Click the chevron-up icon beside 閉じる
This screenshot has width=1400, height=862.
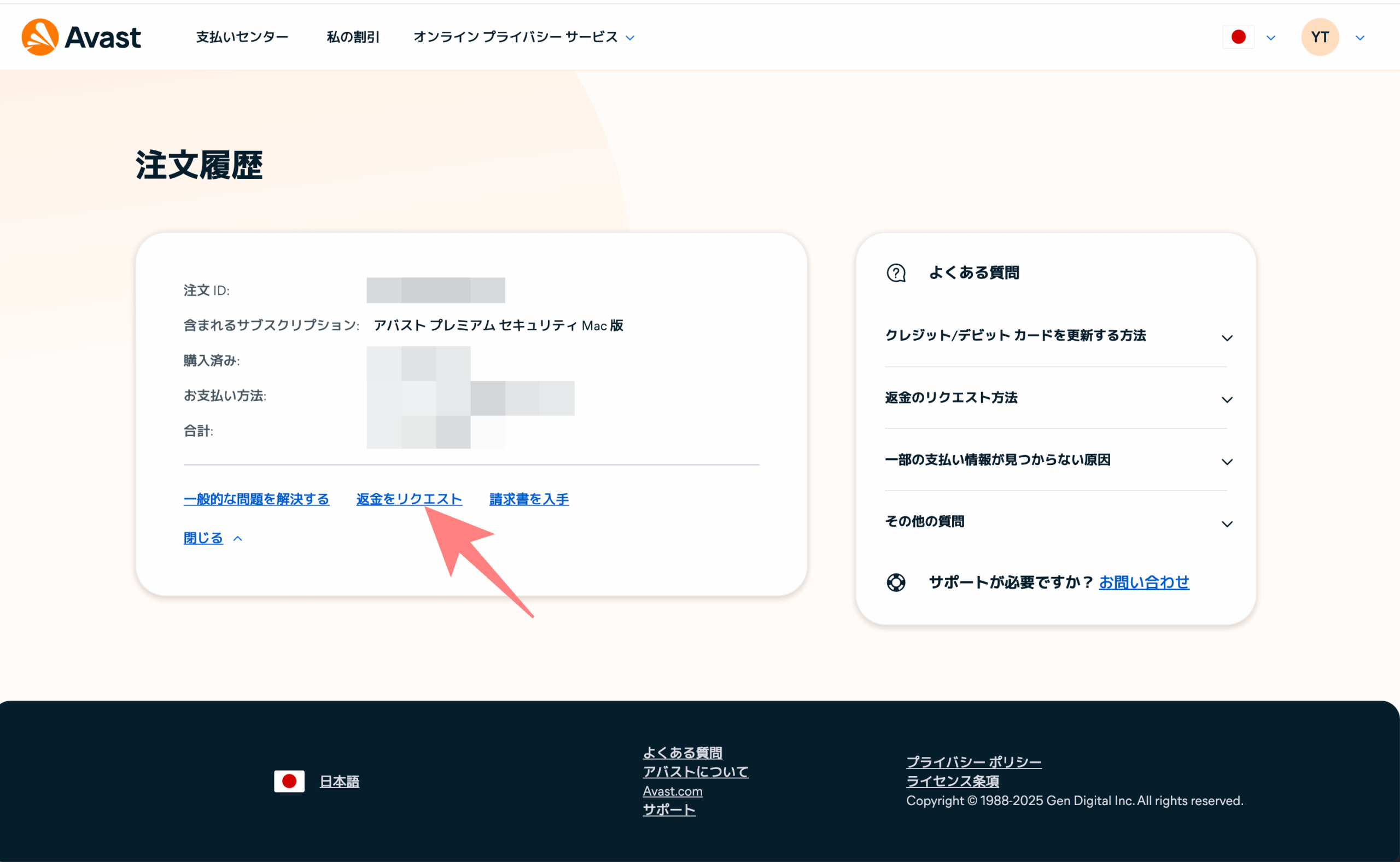pos(238,538)
